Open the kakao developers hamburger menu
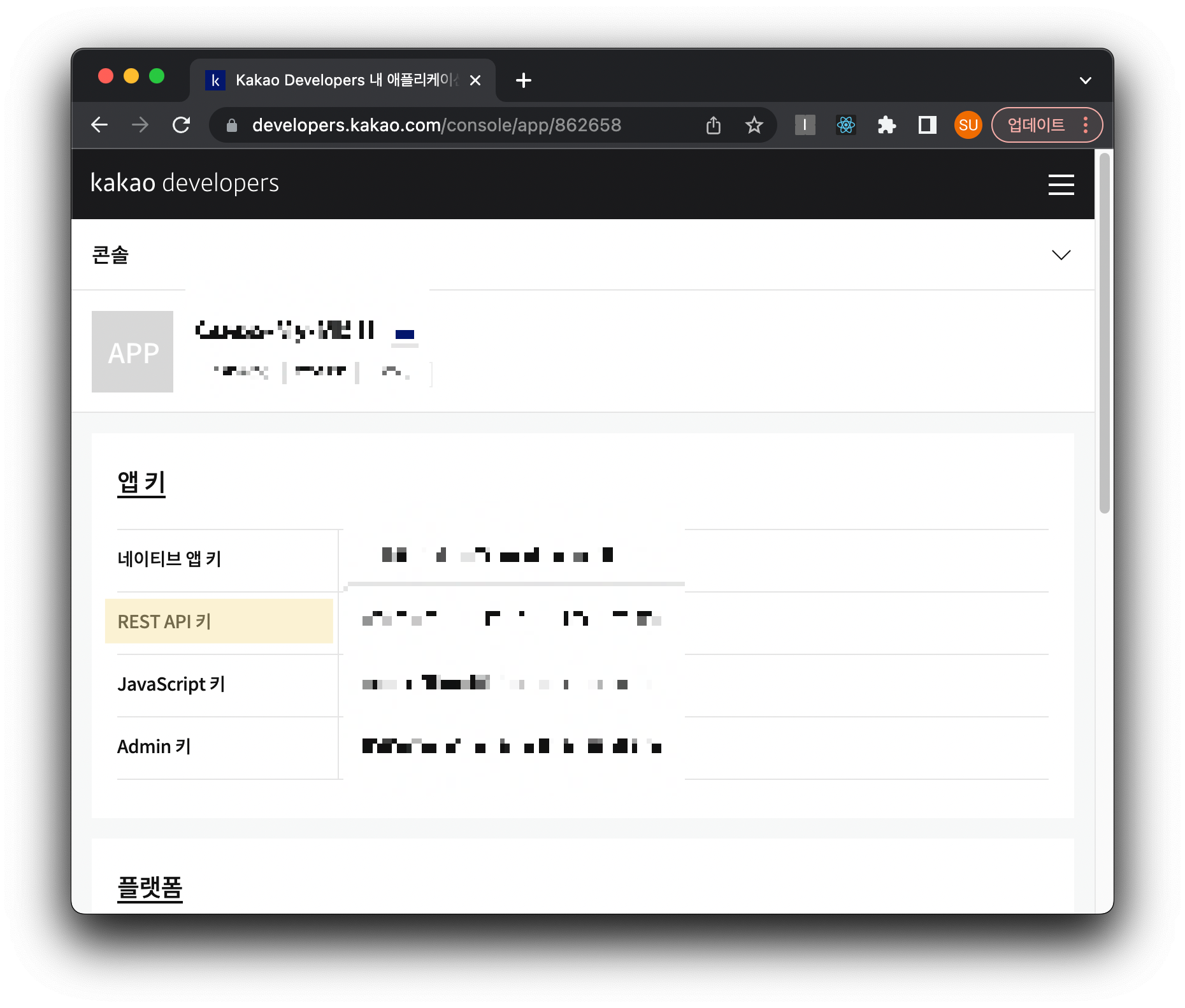This screenshot has height=1008, width=1185. (1061, 185)
